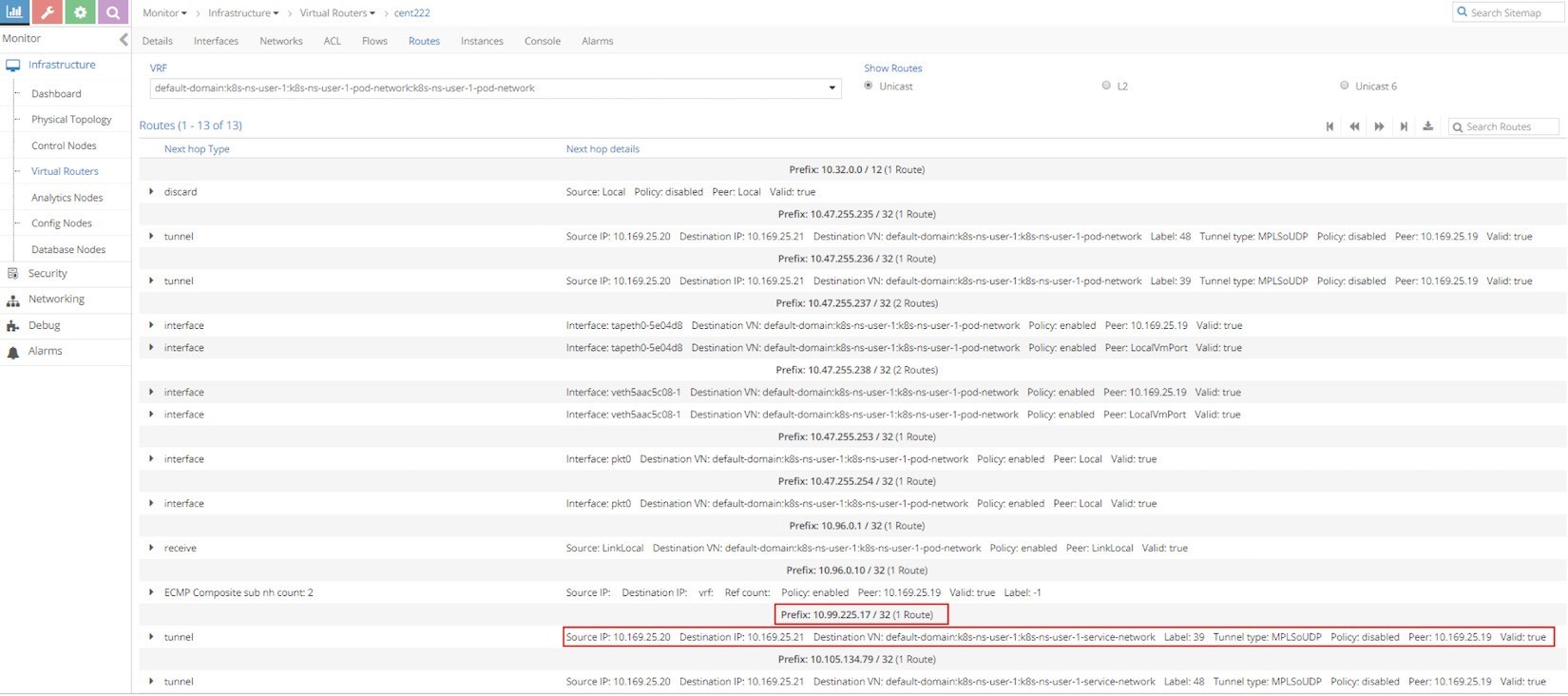The image size is (1568, 696).
Task: Expand the receive route row
Action: click(x=151, y=549)
